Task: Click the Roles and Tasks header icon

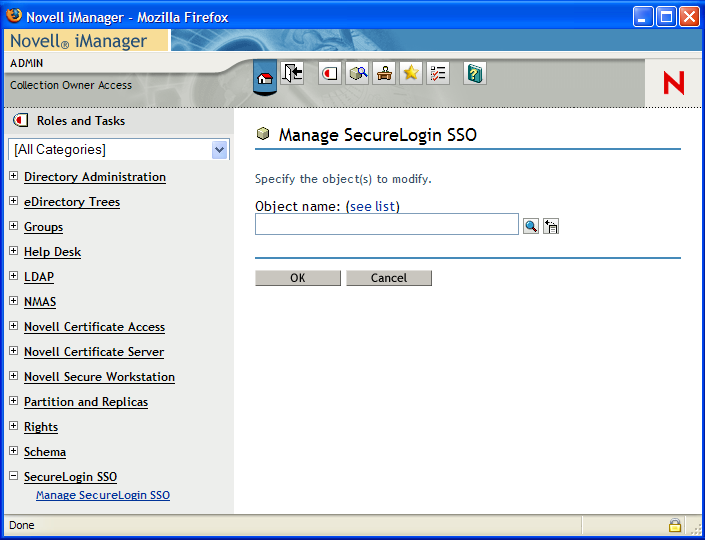Action: click(x=21, y=120)
